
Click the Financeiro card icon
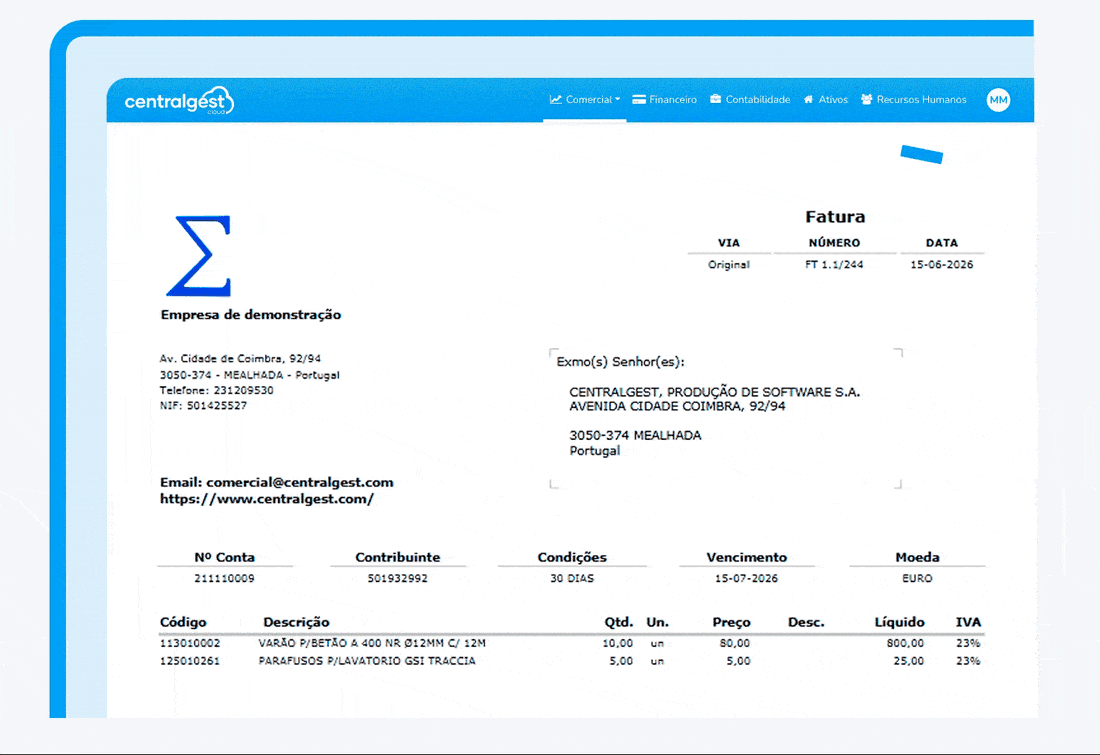(638, 100)
